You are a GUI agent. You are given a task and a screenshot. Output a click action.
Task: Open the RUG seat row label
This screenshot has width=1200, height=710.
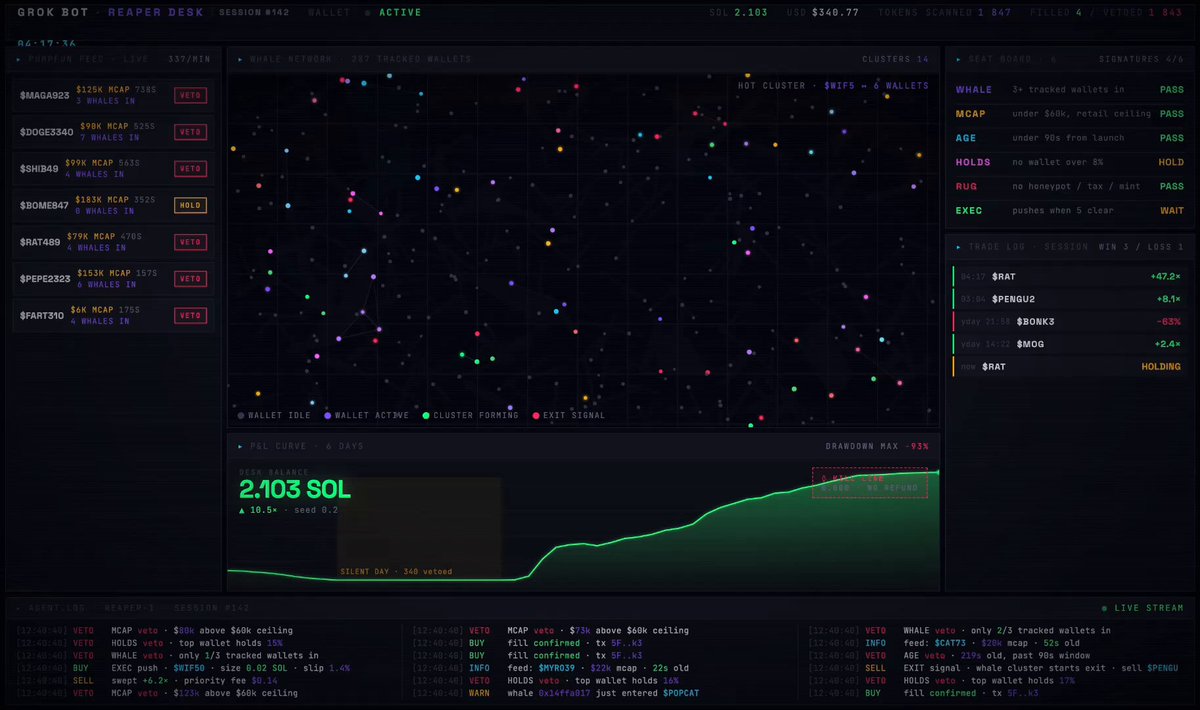point(967,186)
